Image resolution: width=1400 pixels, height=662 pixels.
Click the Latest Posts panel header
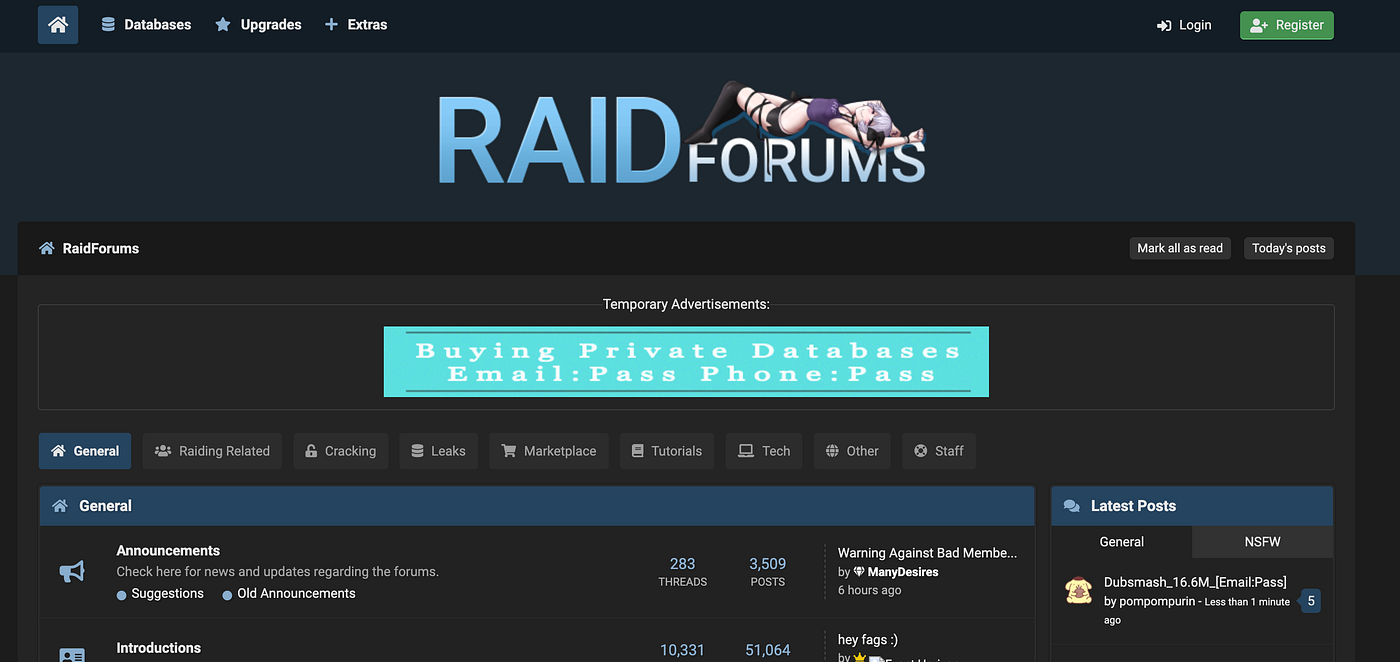pos(1192,506)
